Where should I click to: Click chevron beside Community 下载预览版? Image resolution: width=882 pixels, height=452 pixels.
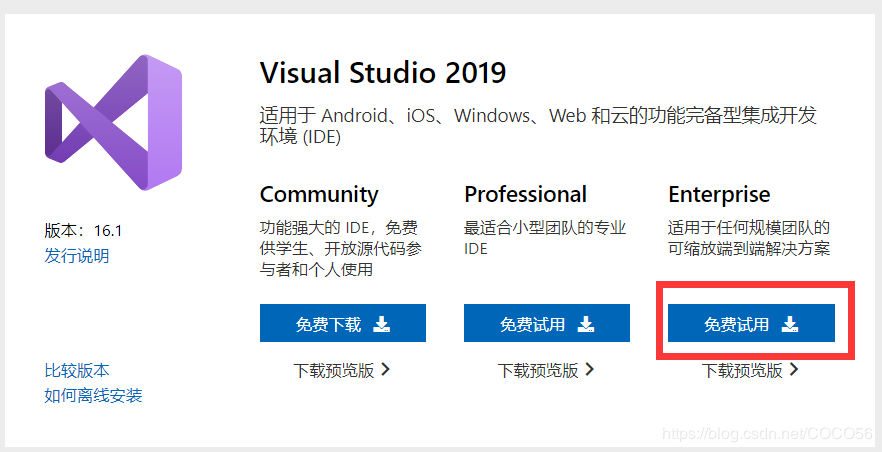(x=385, y=369)
